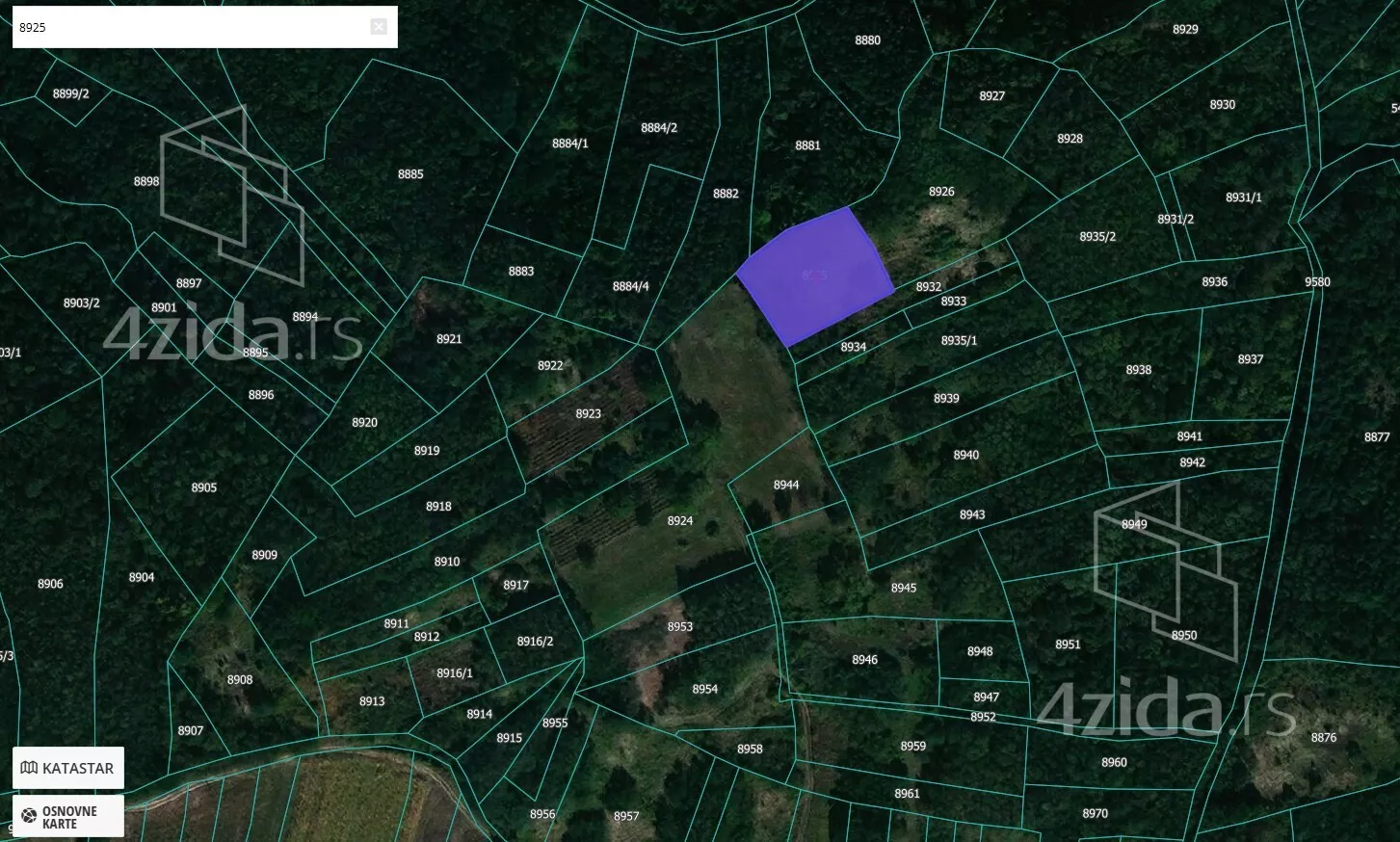This screenshot has width=1400, height=842.
Task: Select parcel 8918 on the map
Action: [x=438, y=507]
